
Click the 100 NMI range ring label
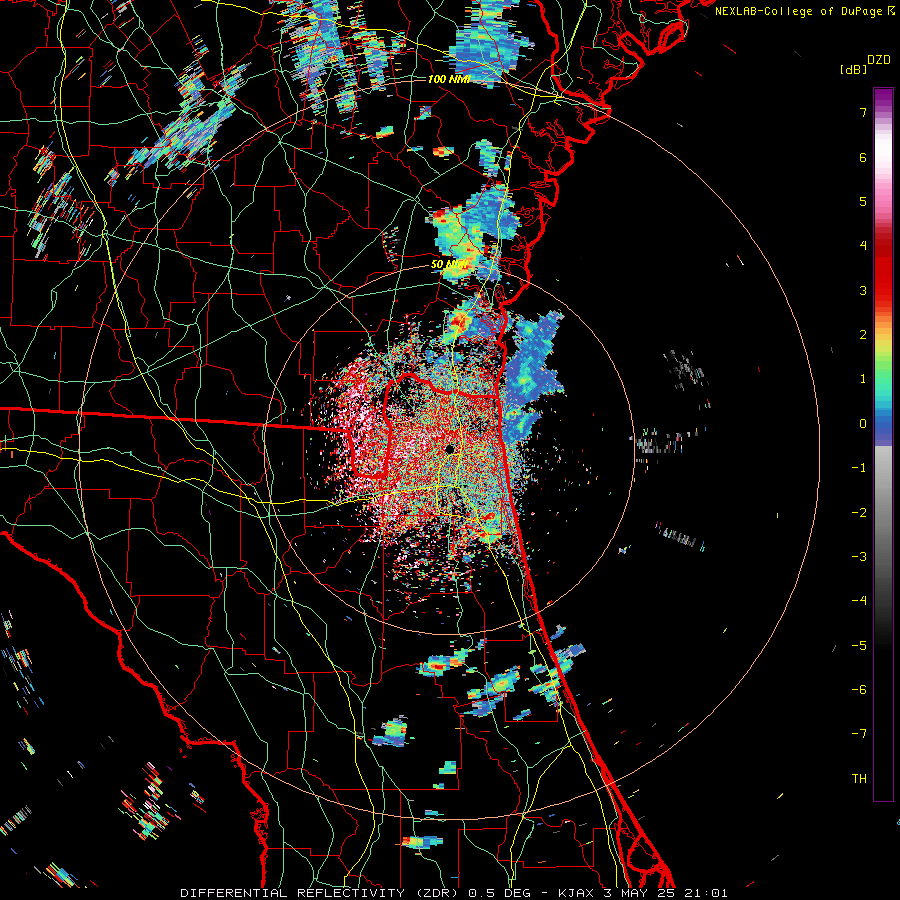[449, 79]
